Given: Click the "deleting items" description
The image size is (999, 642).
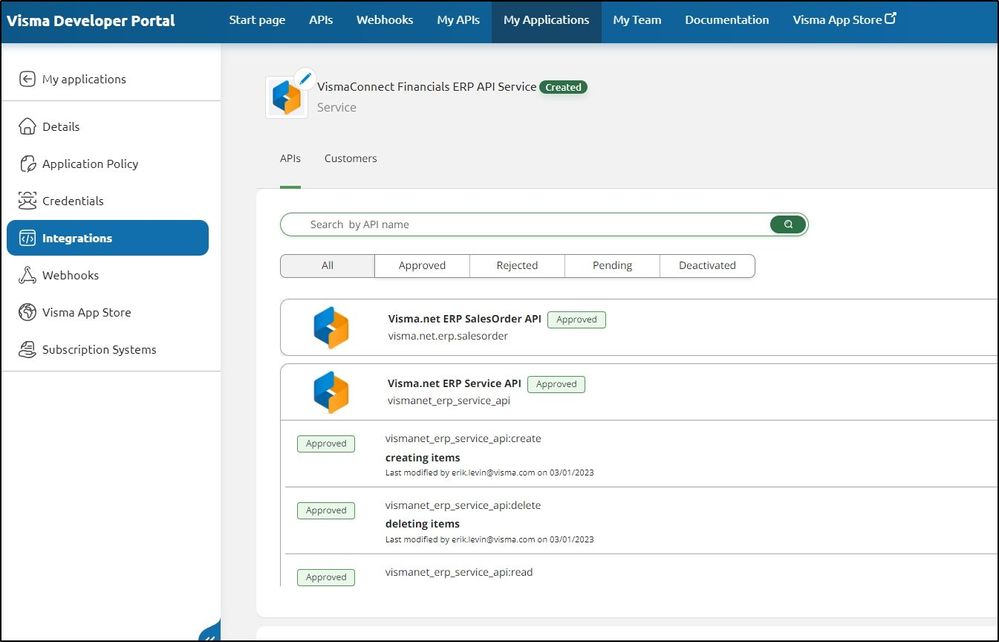Looking at the screenshot, I should click(x=422, y=524).
